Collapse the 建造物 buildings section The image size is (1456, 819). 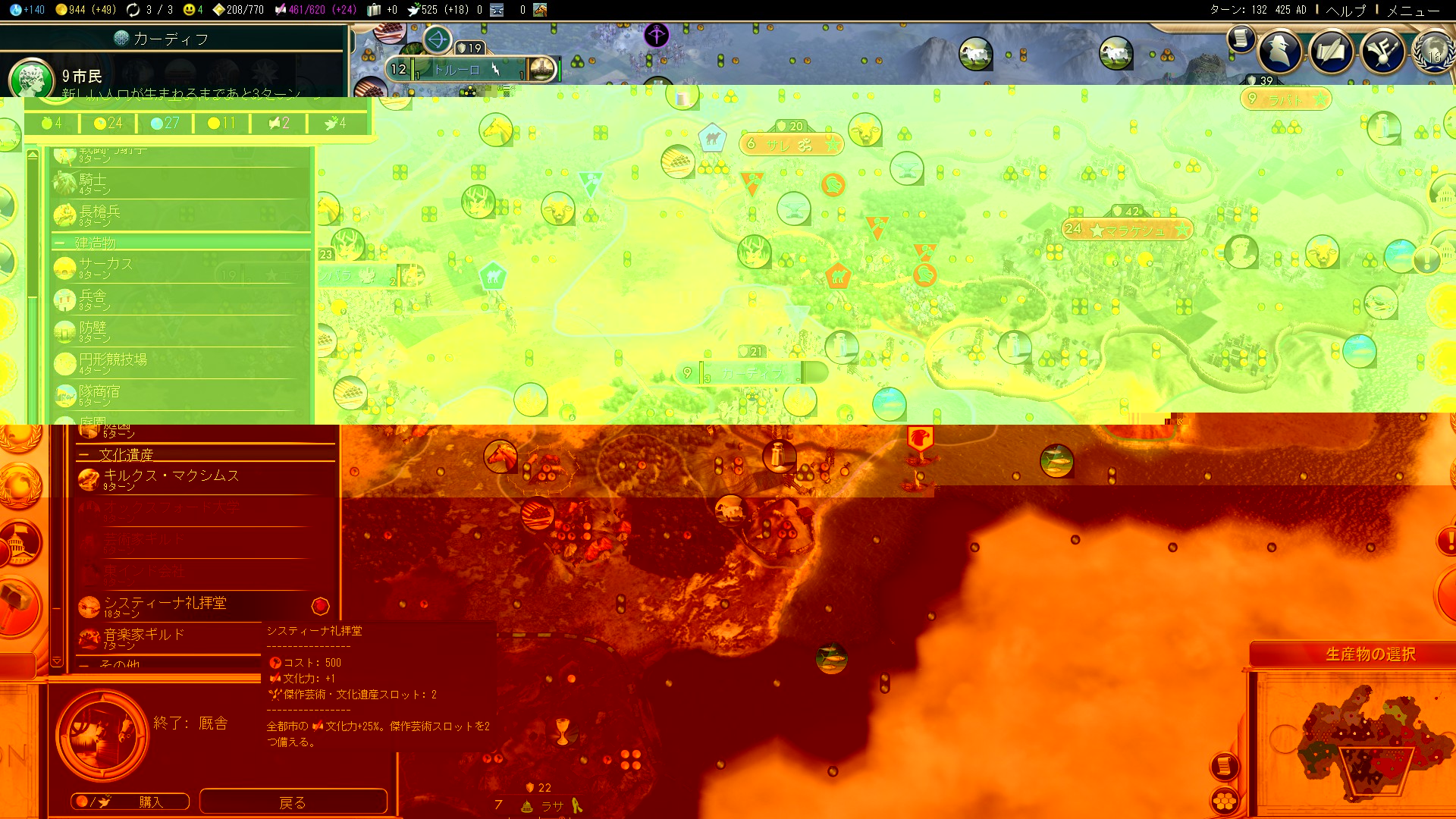pyautogui.click(x=182, y=243)
